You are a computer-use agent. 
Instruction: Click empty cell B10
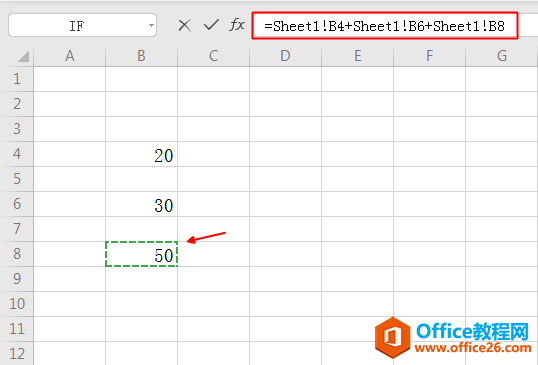[141, 304]
